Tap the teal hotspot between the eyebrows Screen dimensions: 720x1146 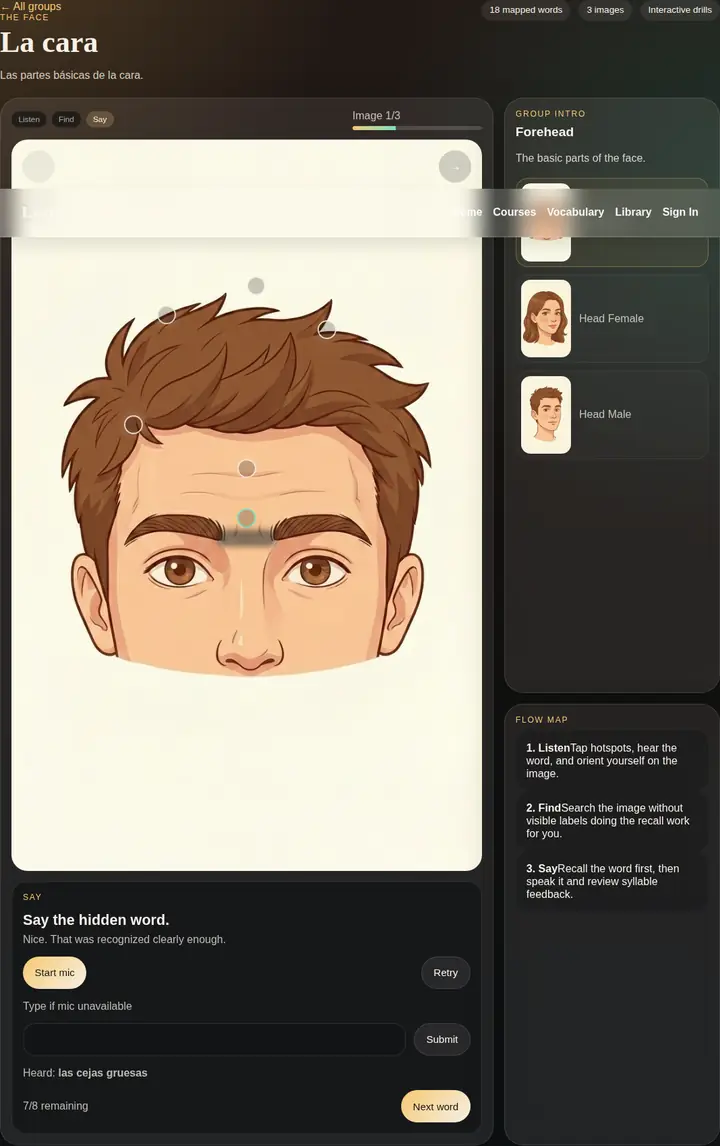point(247,518)
